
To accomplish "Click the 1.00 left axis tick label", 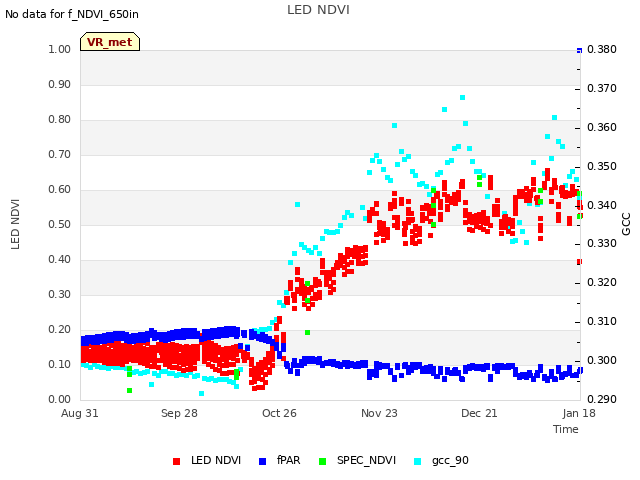I will (x=60, y=49).
